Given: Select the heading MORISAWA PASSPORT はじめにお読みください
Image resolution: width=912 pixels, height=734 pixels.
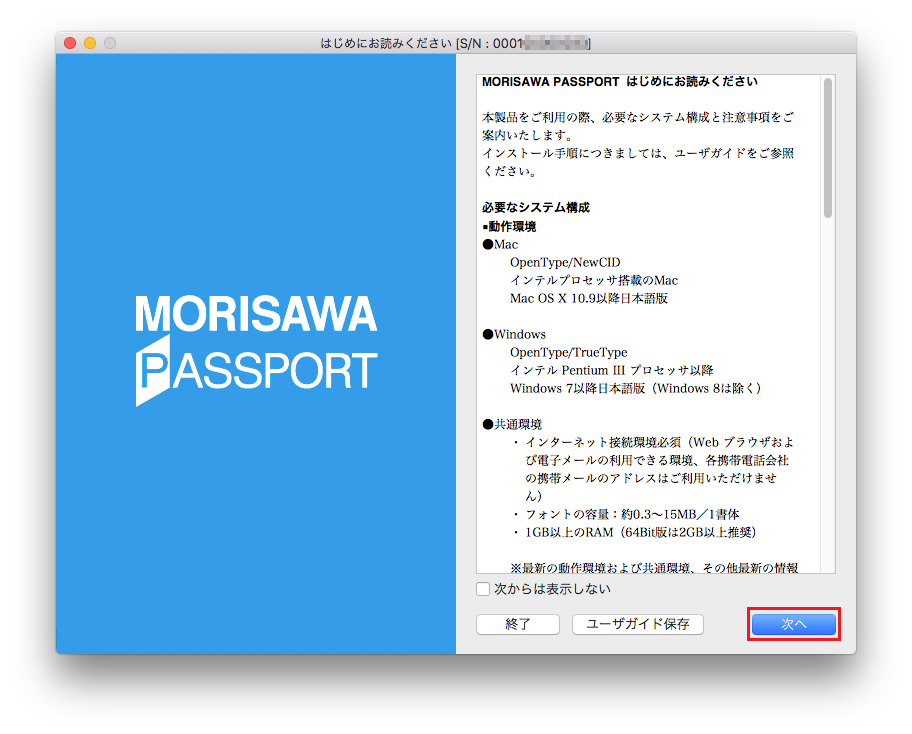Looking at the screenshot, I should click(622, 81).
